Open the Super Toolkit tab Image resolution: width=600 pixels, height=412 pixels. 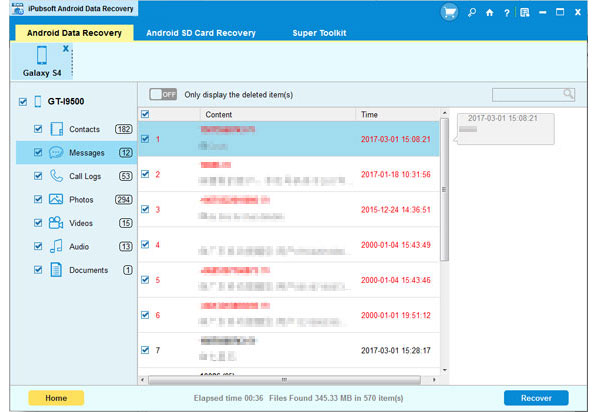point(320,33)
